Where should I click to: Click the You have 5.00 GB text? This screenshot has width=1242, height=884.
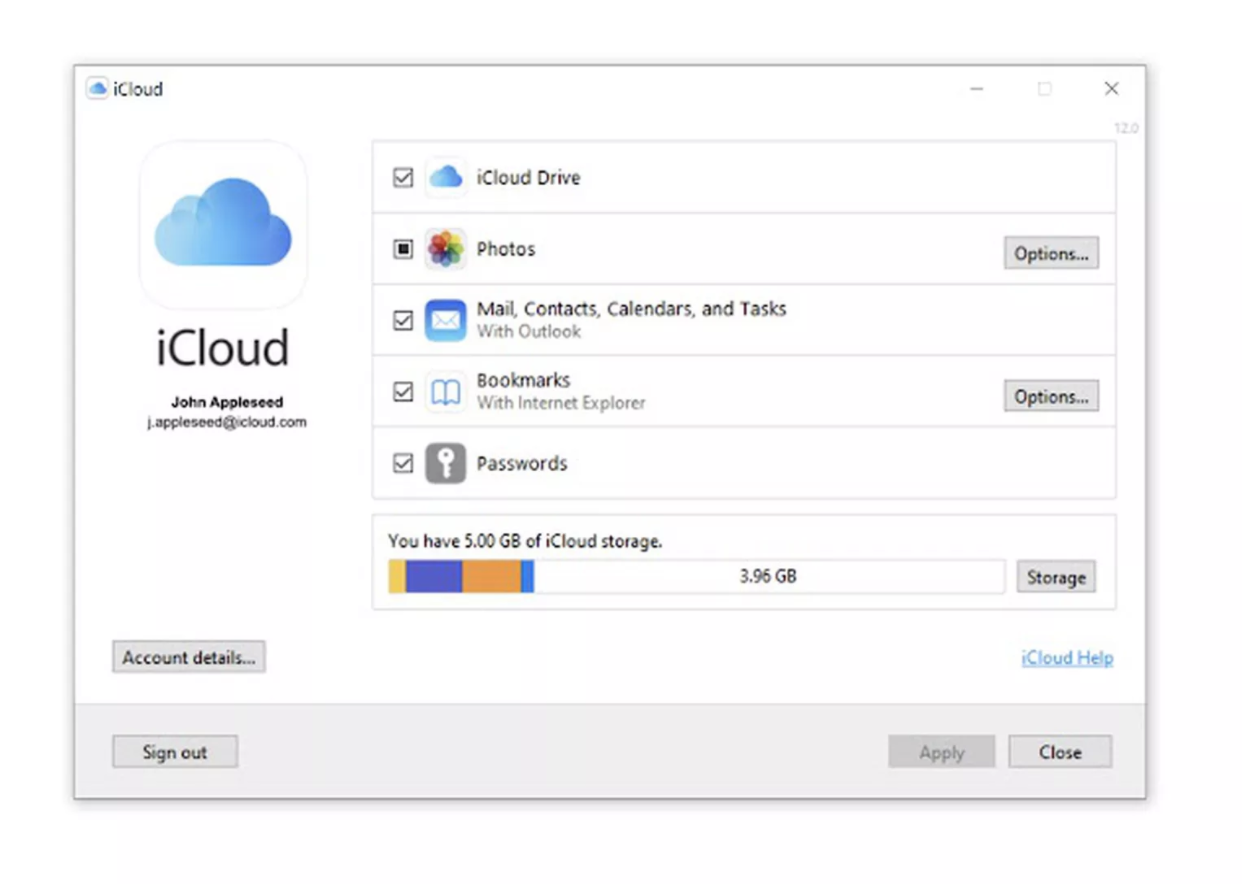[x=525, y=541]
